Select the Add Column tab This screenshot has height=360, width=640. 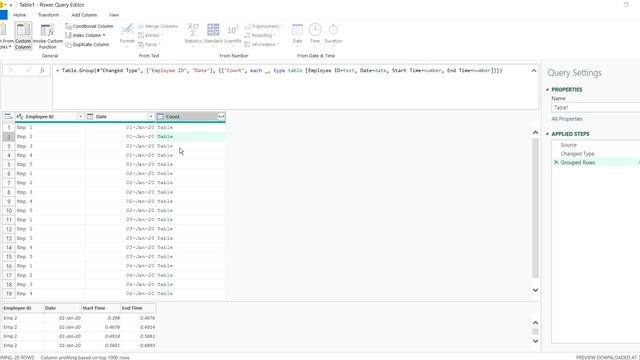[x=84, y=15]
